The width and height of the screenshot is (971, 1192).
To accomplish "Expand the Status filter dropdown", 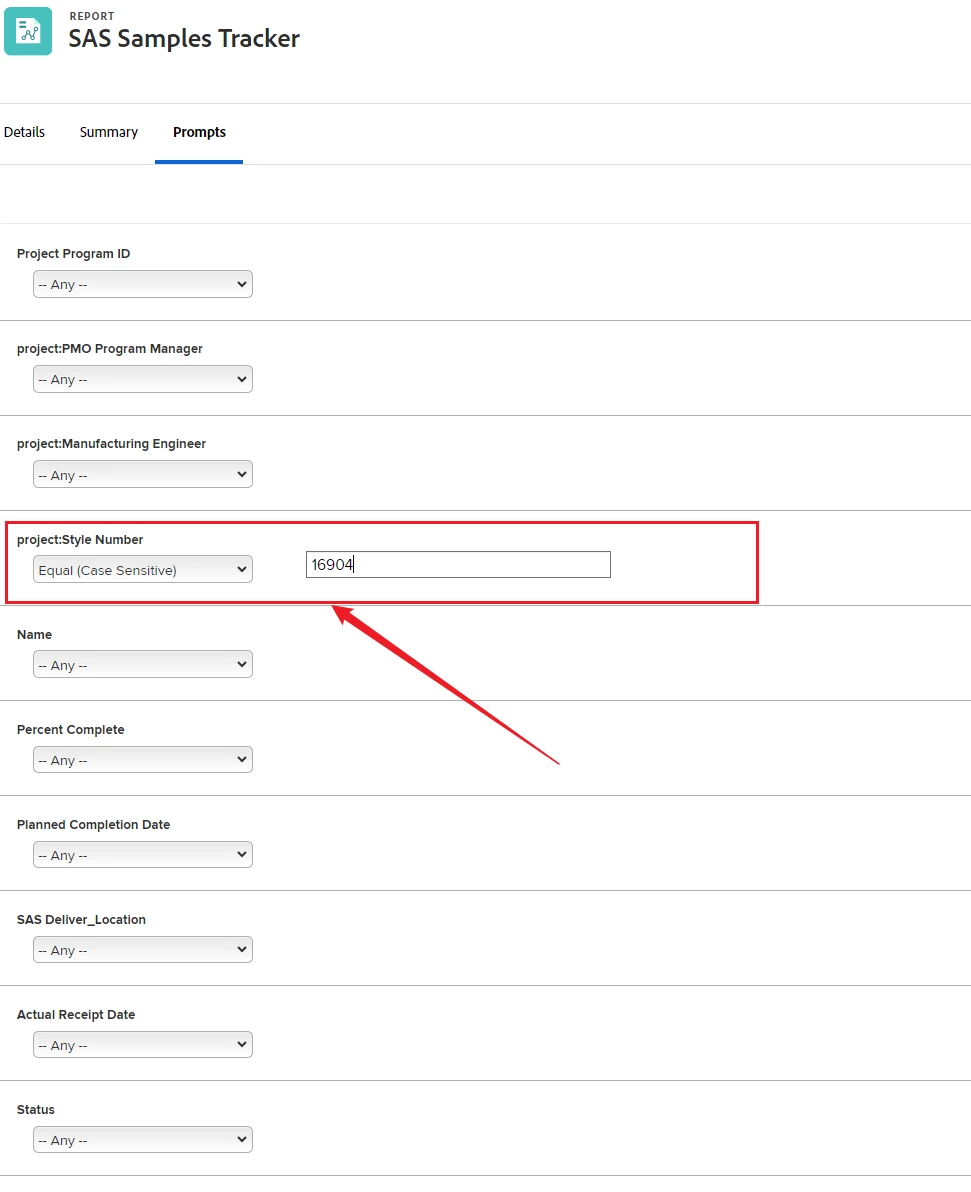I will tap(143, 1140).
